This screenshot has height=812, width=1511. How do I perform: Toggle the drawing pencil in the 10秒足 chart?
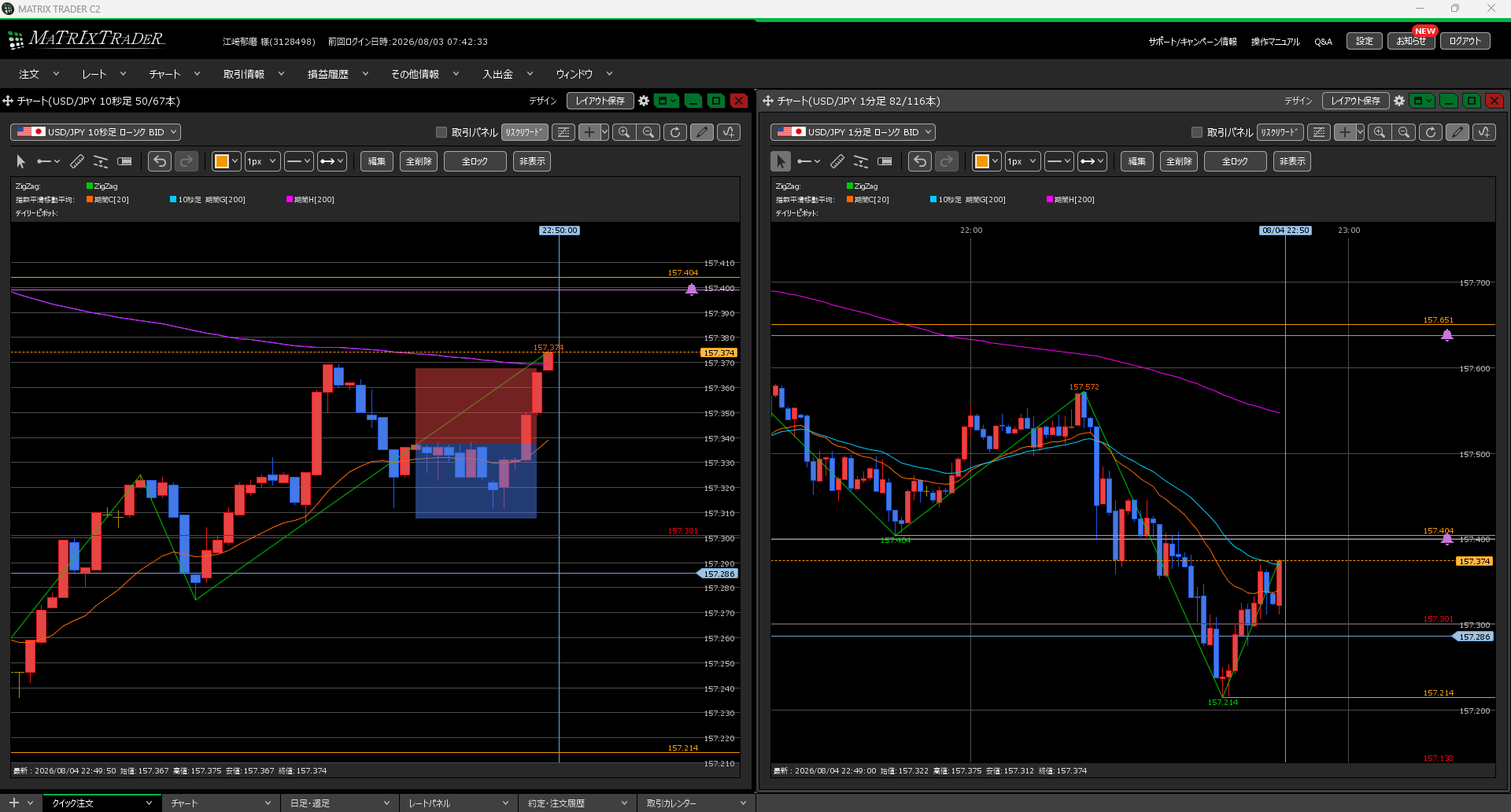coord(702,132)
